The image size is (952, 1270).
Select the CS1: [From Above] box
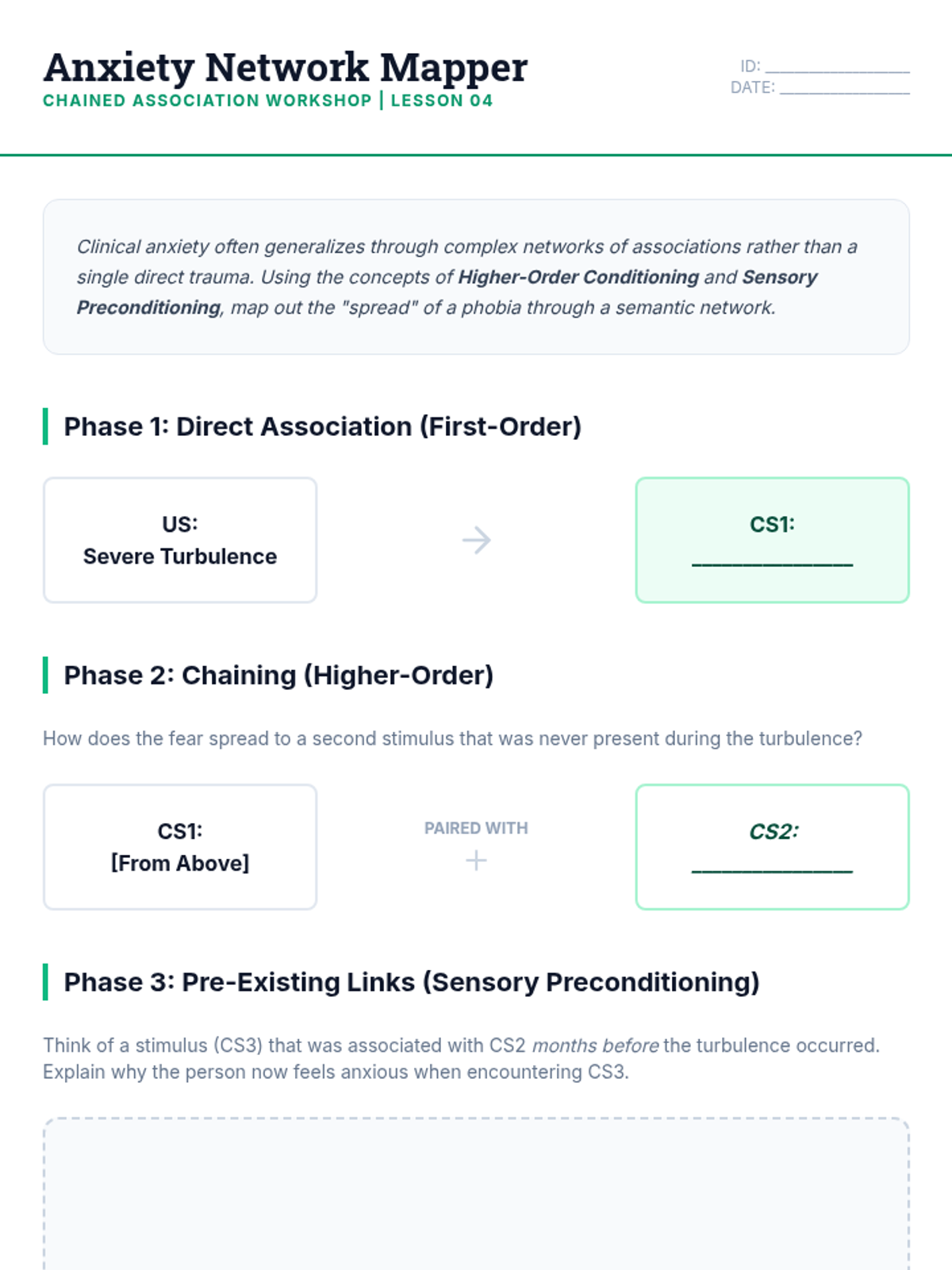180,847
